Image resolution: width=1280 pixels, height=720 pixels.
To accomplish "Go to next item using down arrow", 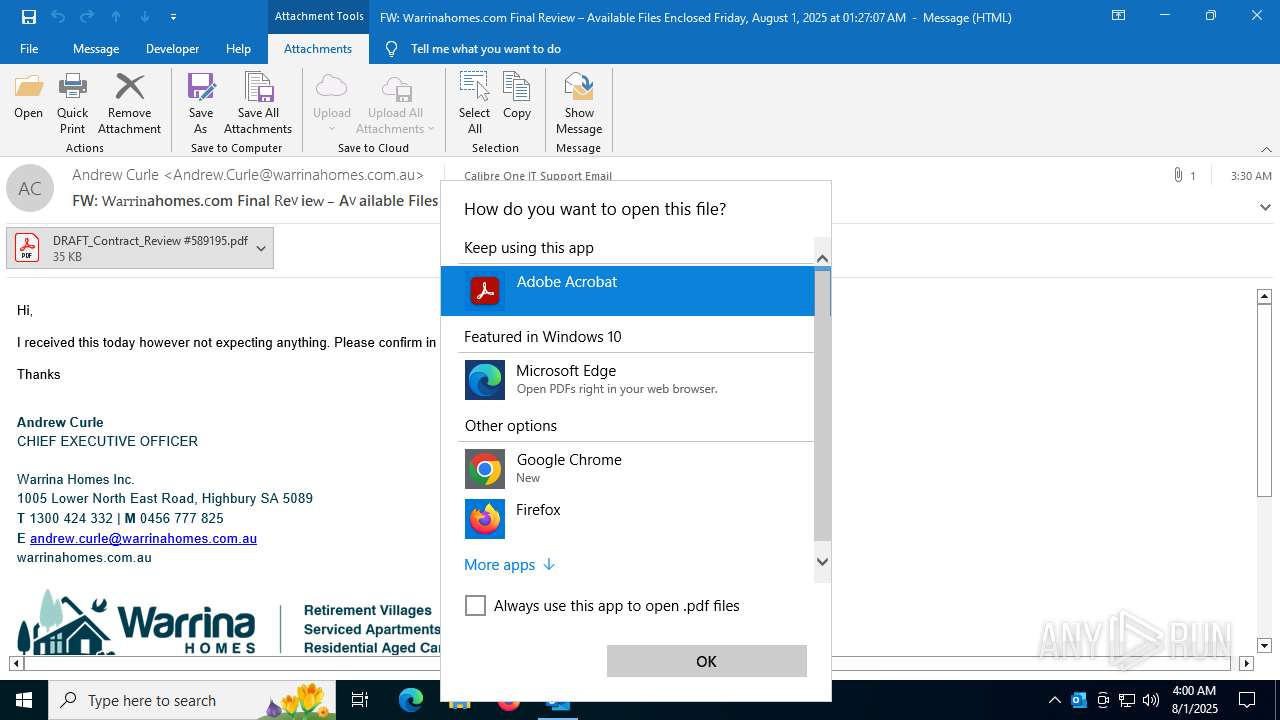I will coord(145,17).
